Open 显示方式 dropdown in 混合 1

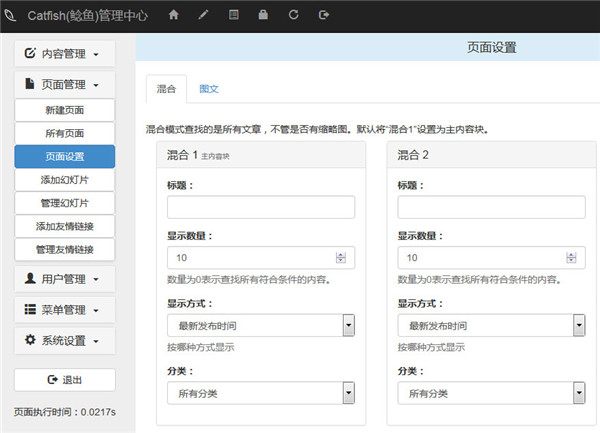[x=260, y=326]
